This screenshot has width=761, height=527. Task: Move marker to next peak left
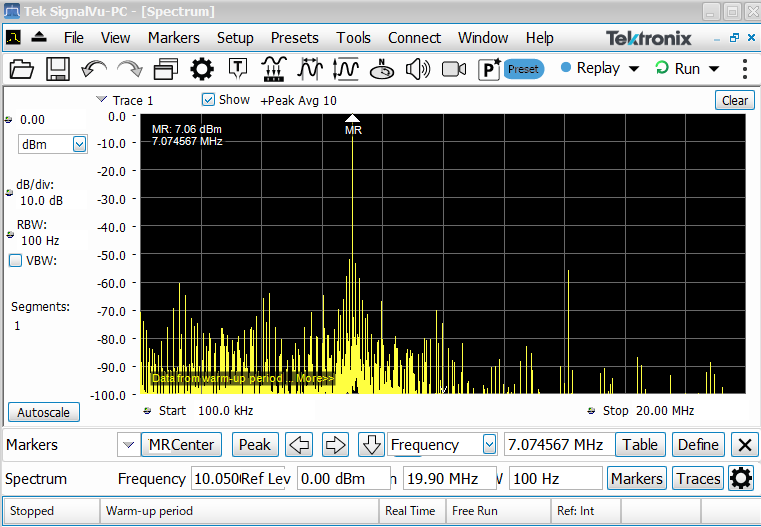[x=299, y=445]
